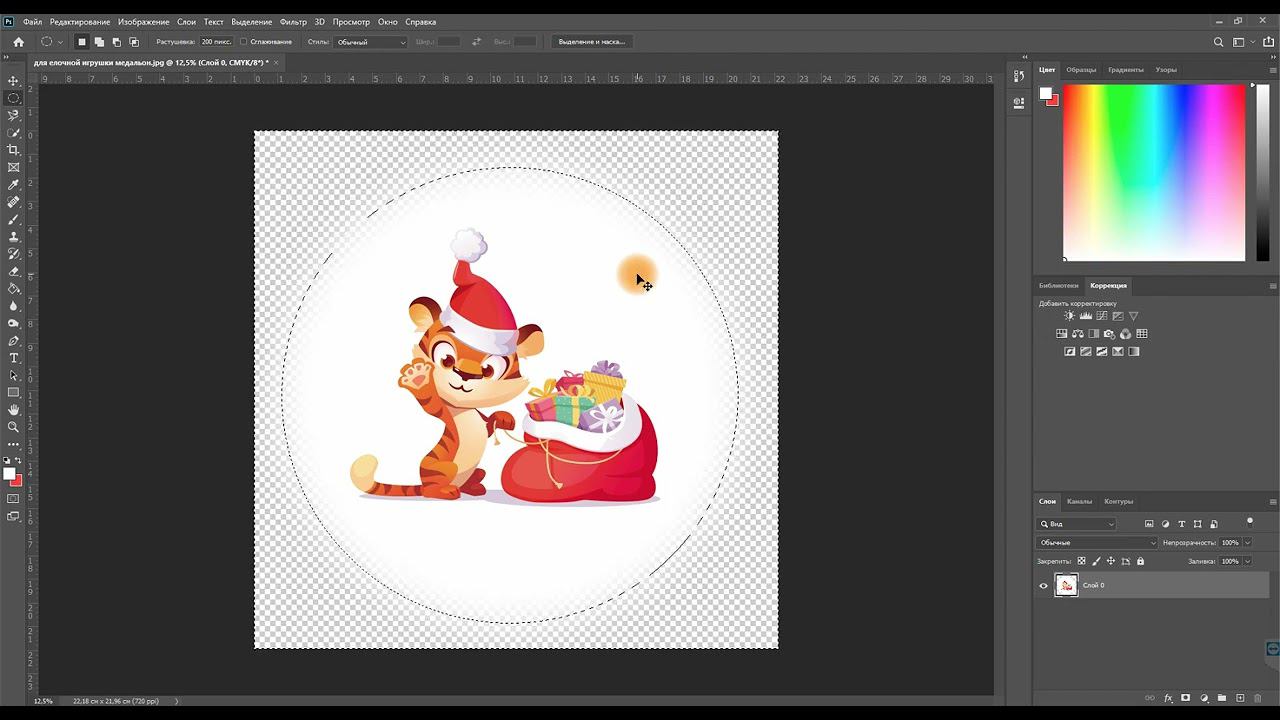The width and height of the screenshot is (1280, 720).
Task: Open the Color panel options menu
Action: coord(1273,70)
